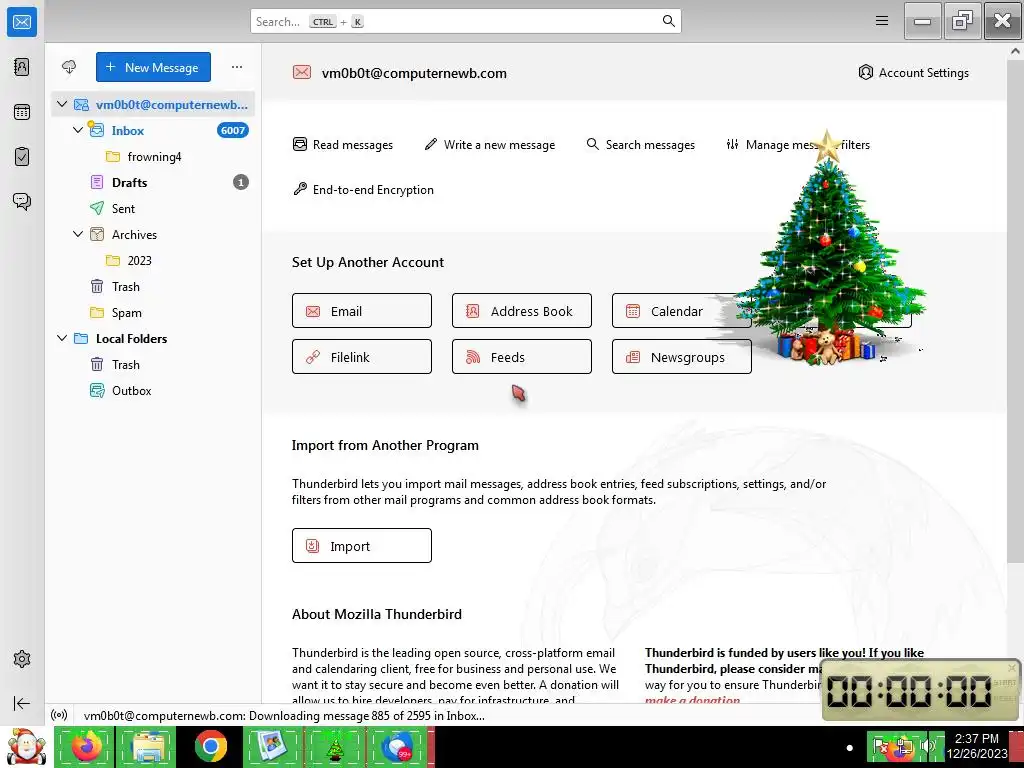Click Write a new message
This screenshot has width=1024, height=768.
point(490,144)
